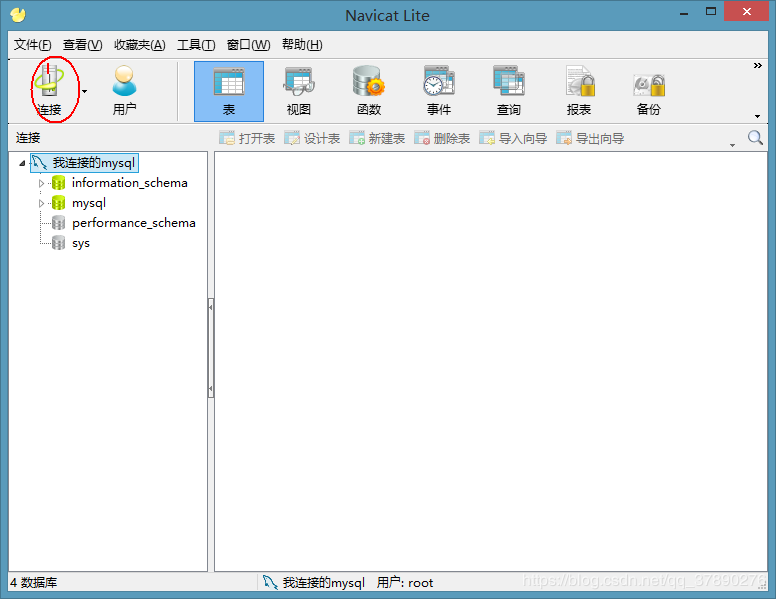Collapse the 我连接的mysql connection node
The image size is (776, 599).
pos(22,163)
